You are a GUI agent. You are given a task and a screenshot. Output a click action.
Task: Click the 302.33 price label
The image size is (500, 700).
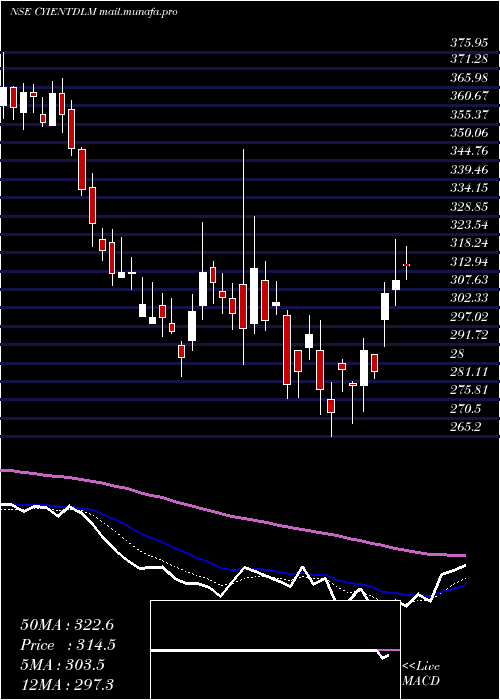point(469,298)
